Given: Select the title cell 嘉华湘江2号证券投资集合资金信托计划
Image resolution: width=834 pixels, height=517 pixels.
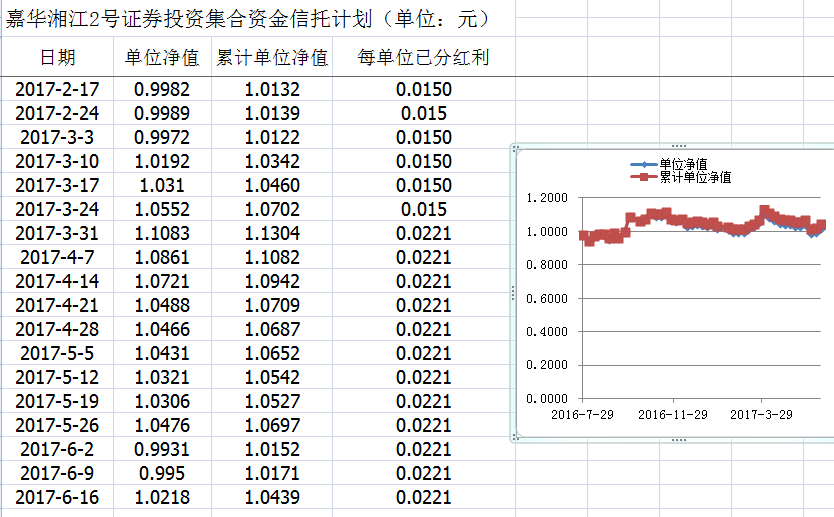Looking at the screenshot, I should pyautogui.click(x=245, y=19).
